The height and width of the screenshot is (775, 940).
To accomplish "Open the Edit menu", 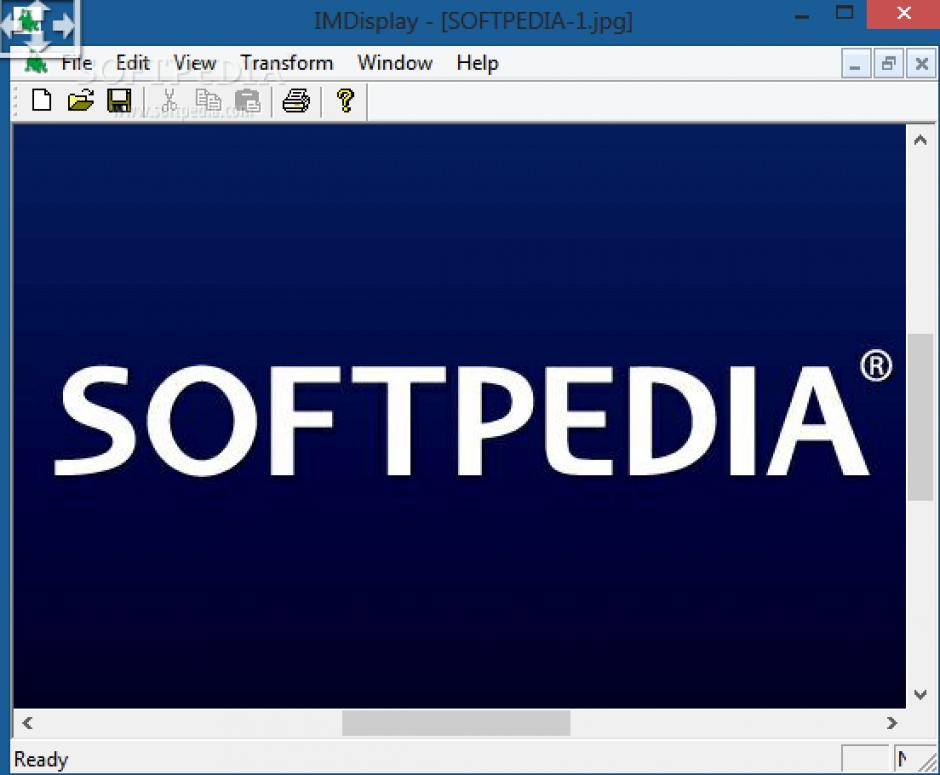I will [132, 63].
